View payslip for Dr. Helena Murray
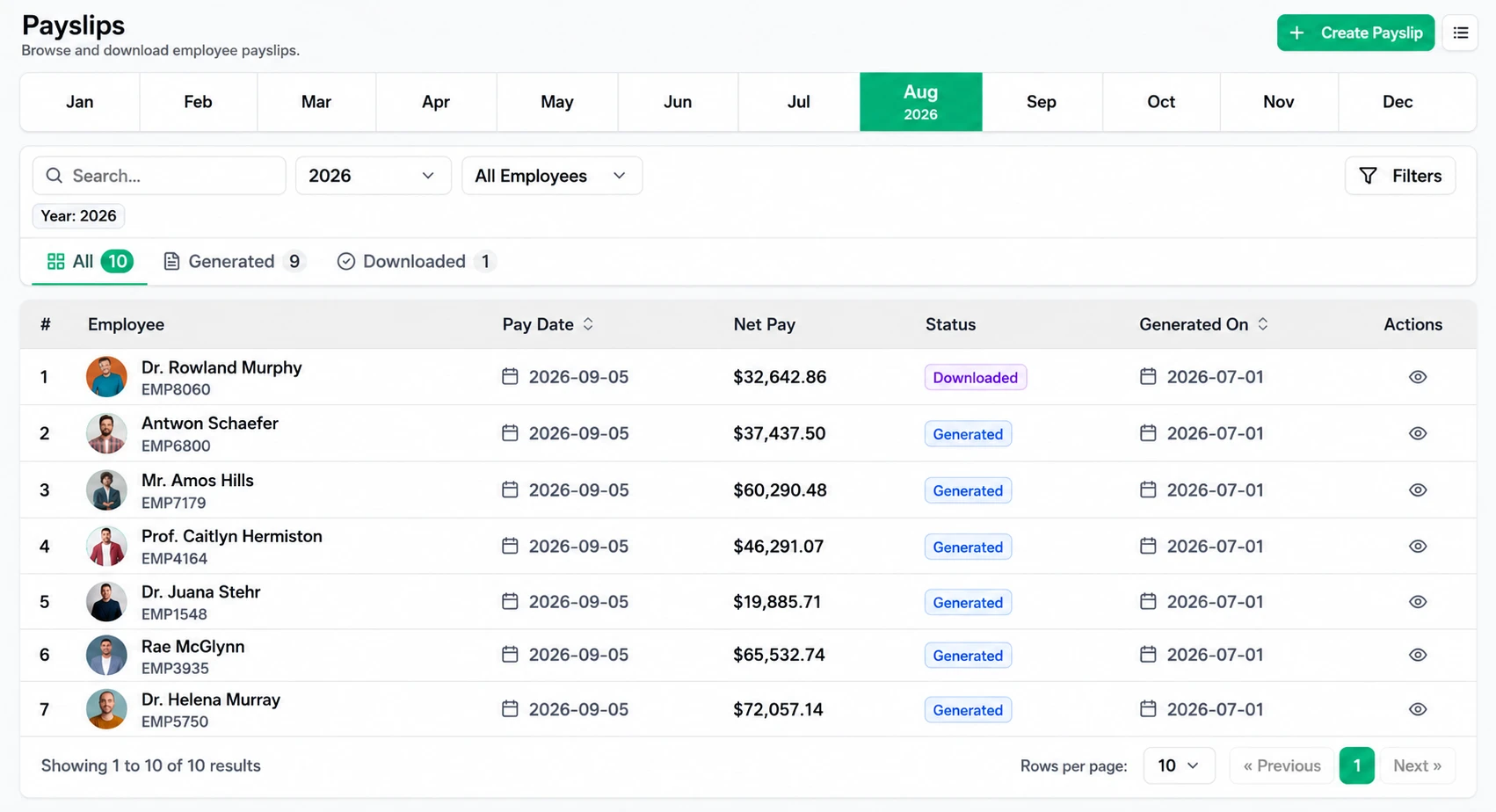Viewport: 1496px width, 812px height. click(1417, 709)
